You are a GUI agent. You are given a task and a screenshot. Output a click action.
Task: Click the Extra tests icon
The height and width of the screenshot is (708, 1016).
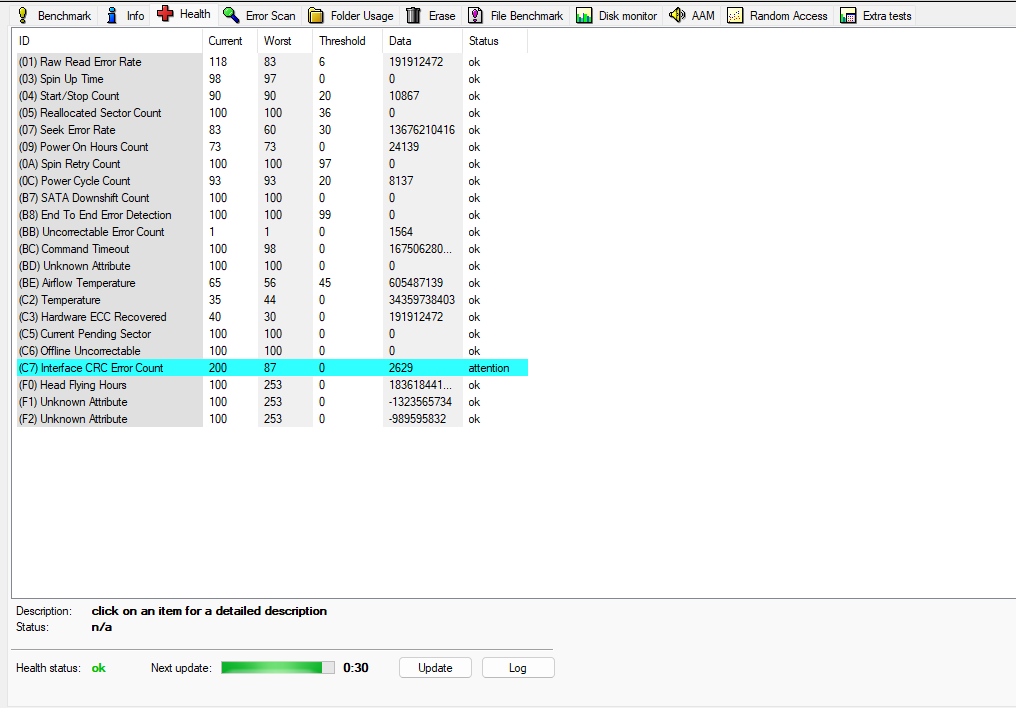click(848, 16)
